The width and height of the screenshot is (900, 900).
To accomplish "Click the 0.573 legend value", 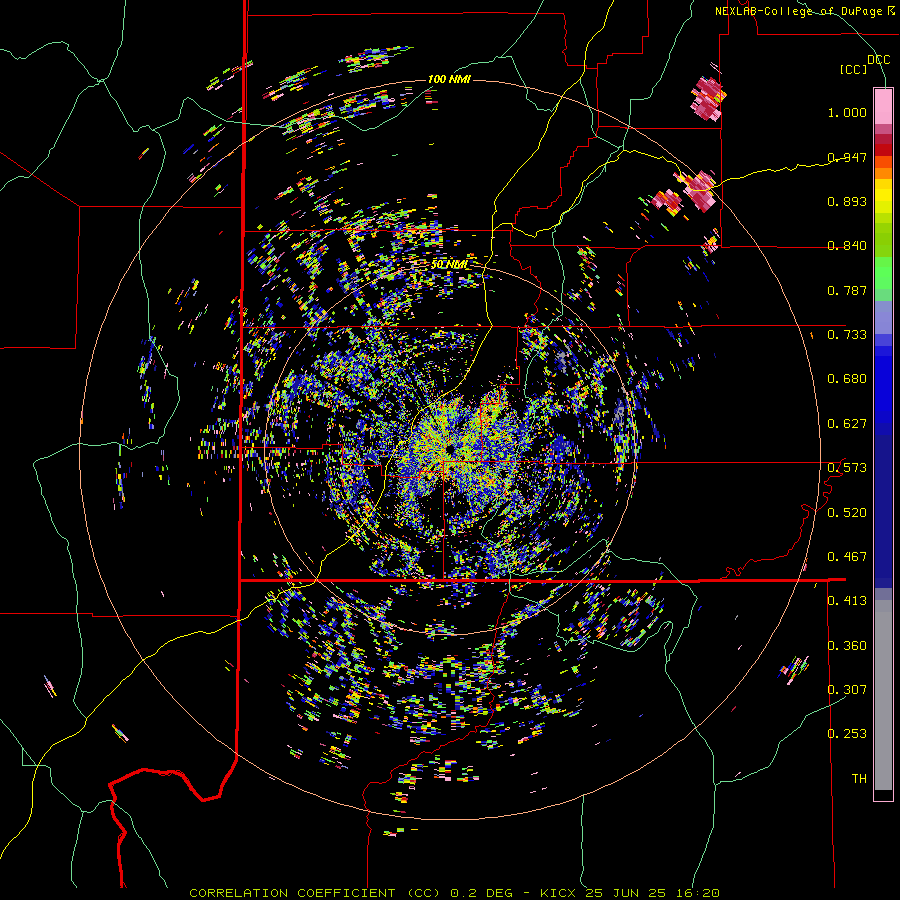I will (847, 468).
